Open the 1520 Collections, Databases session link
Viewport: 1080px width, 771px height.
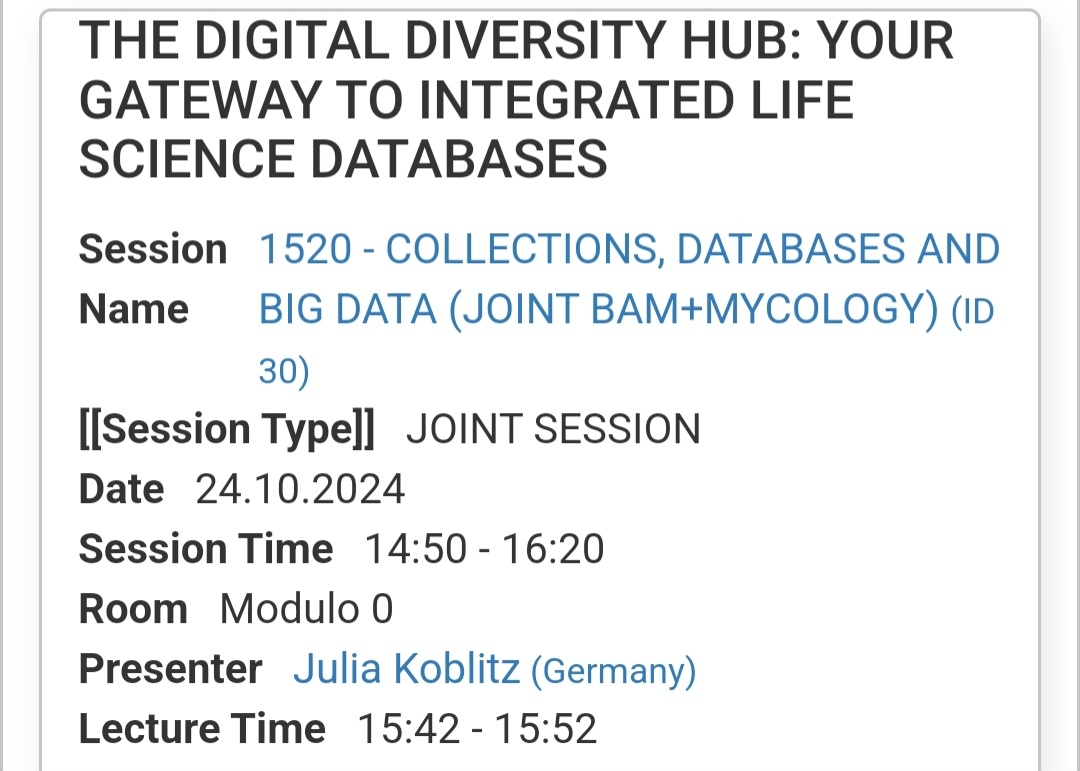click(629, 250)
